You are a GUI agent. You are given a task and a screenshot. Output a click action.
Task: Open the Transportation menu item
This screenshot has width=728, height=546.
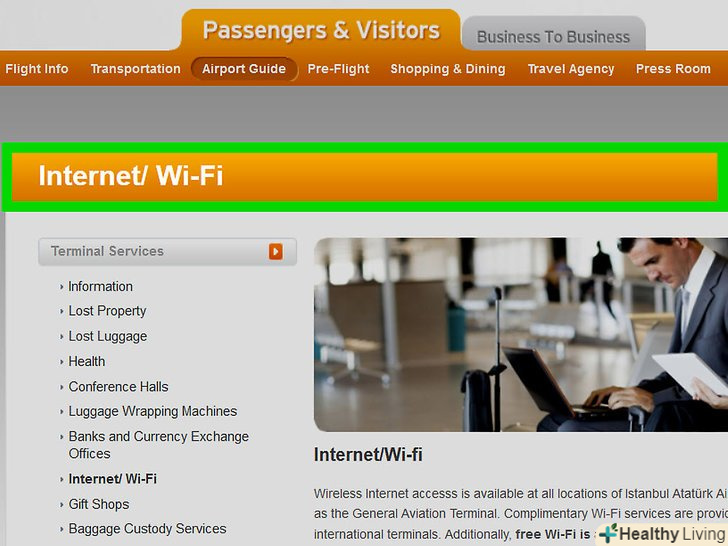(x=135, y=69)
